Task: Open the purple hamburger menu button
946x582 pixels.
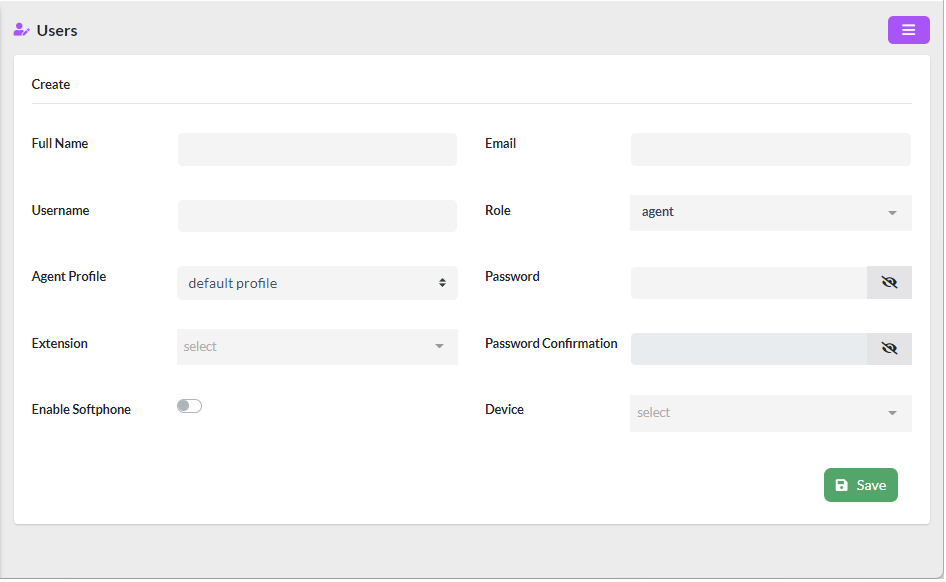Action: coord(908,30)
